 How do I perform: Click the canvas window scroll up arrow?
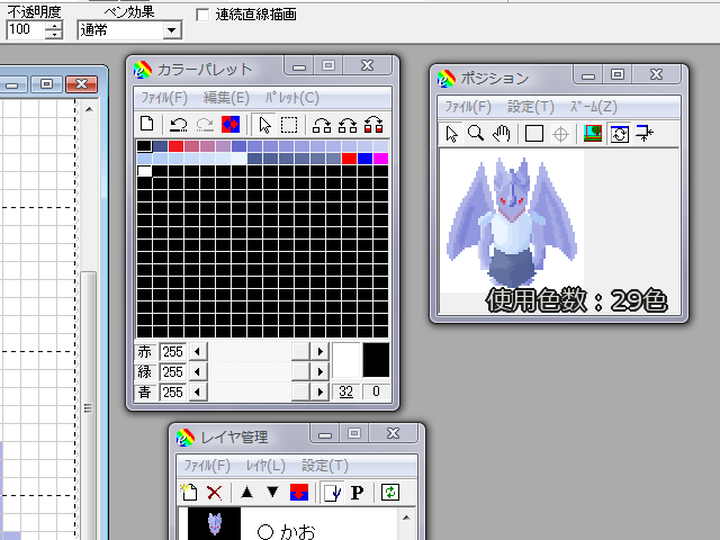pos(90,109)
